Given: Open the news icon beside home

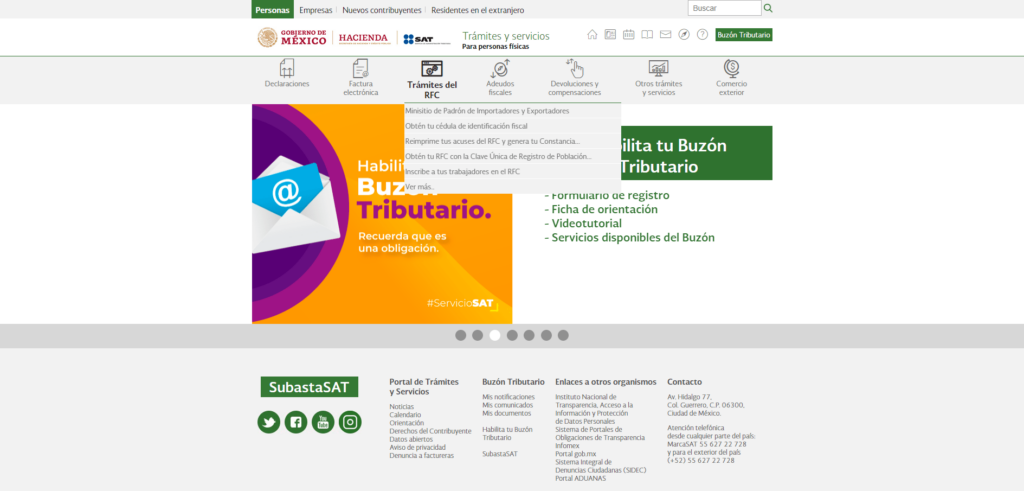Looking at the screenshot, I should 610,35.
